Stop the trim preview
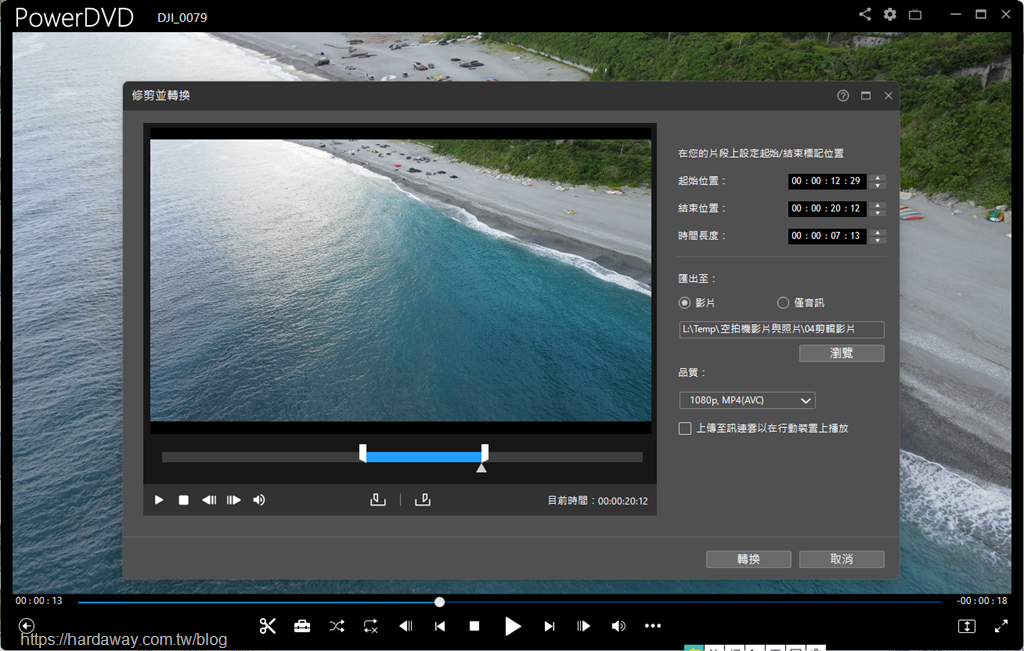 tap(184, 500)
